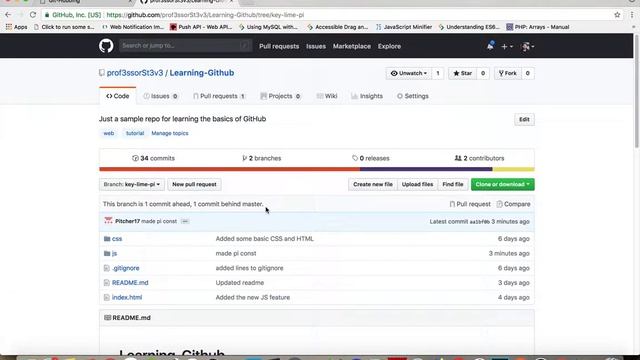Click the Edit description button

[524, 120]
